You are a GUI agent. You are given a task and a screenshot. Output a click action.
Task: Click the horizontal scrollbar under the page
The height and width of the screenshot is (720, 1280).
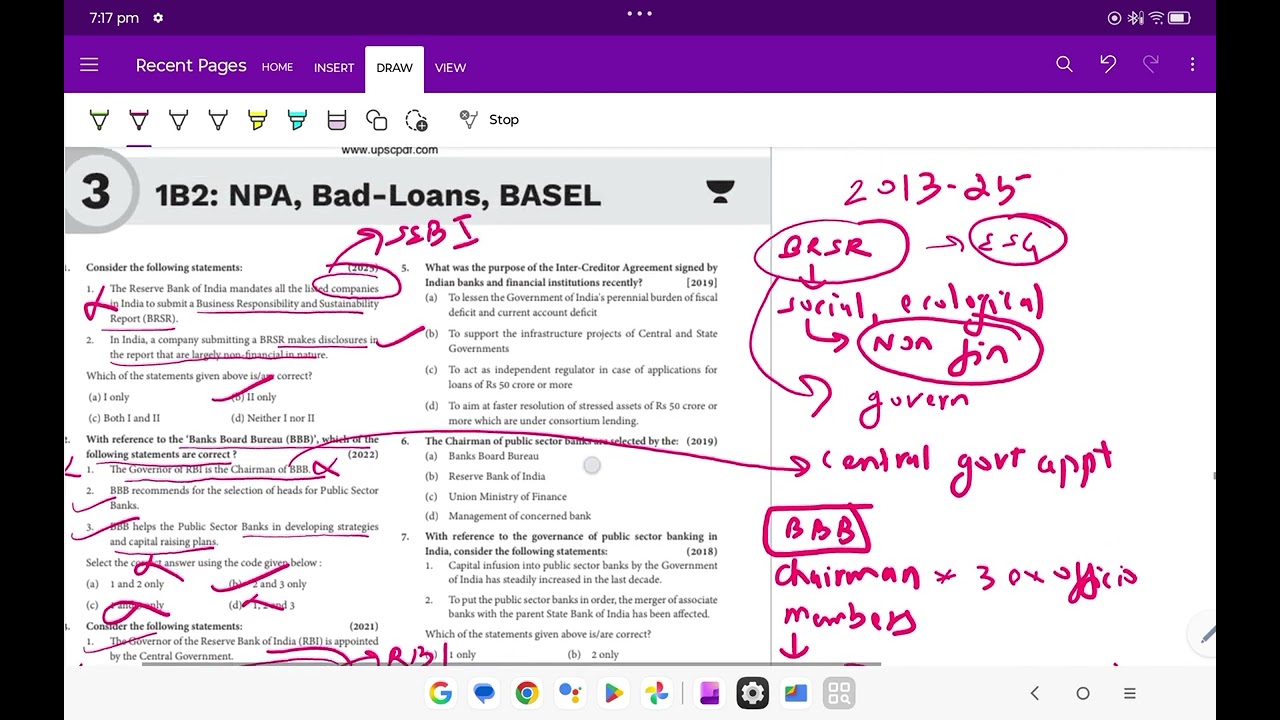coord(511,663)
